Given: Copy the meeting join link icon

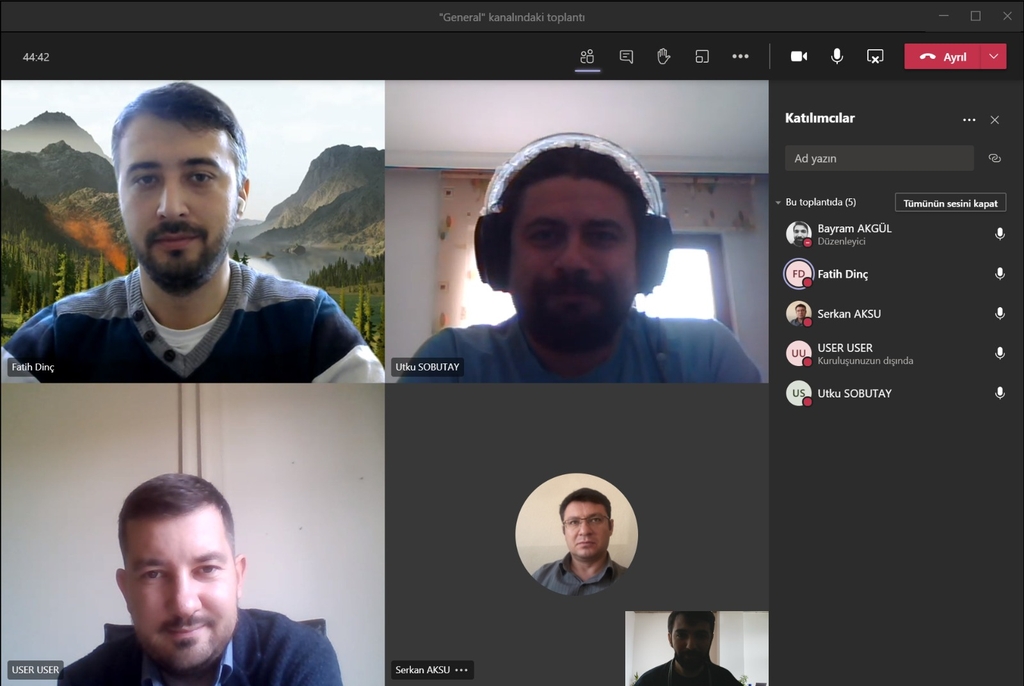Looking at the screenshot, I should tap(994, 158).
